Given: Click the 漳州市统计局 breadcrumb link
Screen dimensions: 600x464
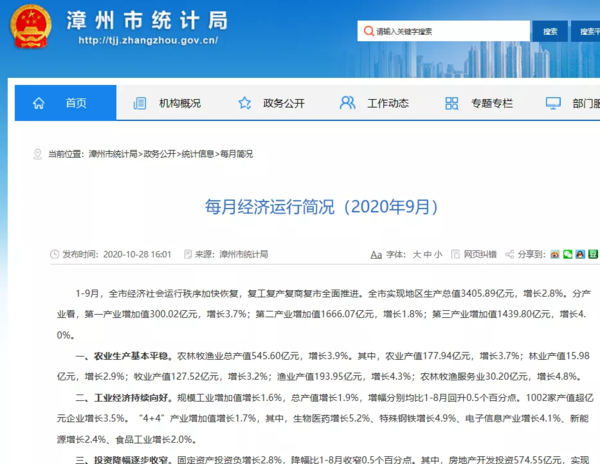Looking at the screenshot, I should [x=112, y=154].
